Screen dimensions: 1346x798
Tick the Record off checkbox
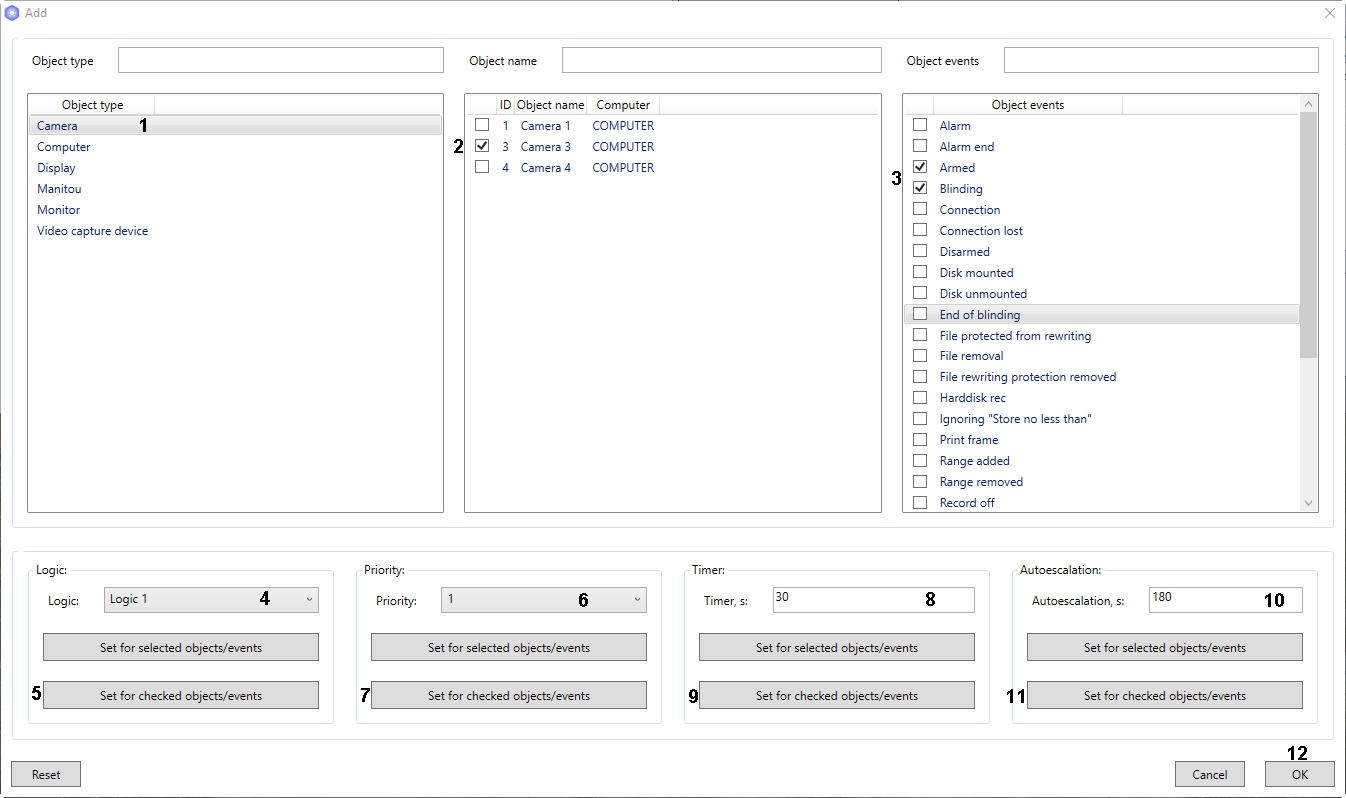pos(920,502)
